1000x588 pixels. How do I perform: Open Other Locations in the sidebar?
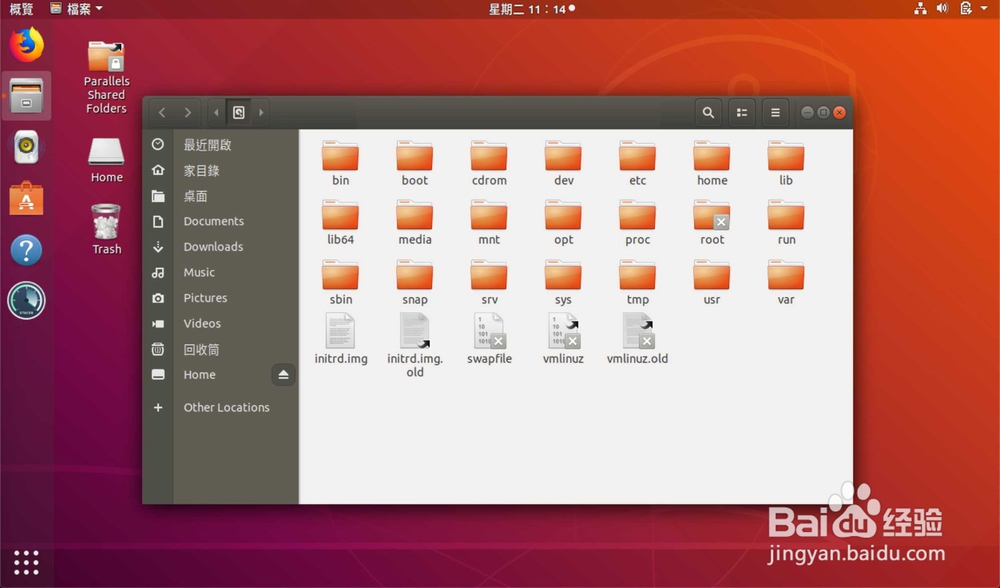(221, 407)
